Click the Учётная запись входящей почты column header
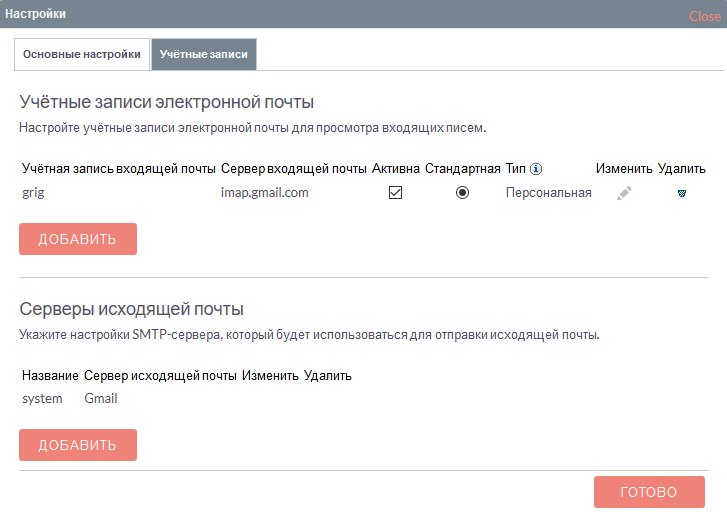Image resolution: width=727 pixels, height=512 pixels. [x=119, y=169]
